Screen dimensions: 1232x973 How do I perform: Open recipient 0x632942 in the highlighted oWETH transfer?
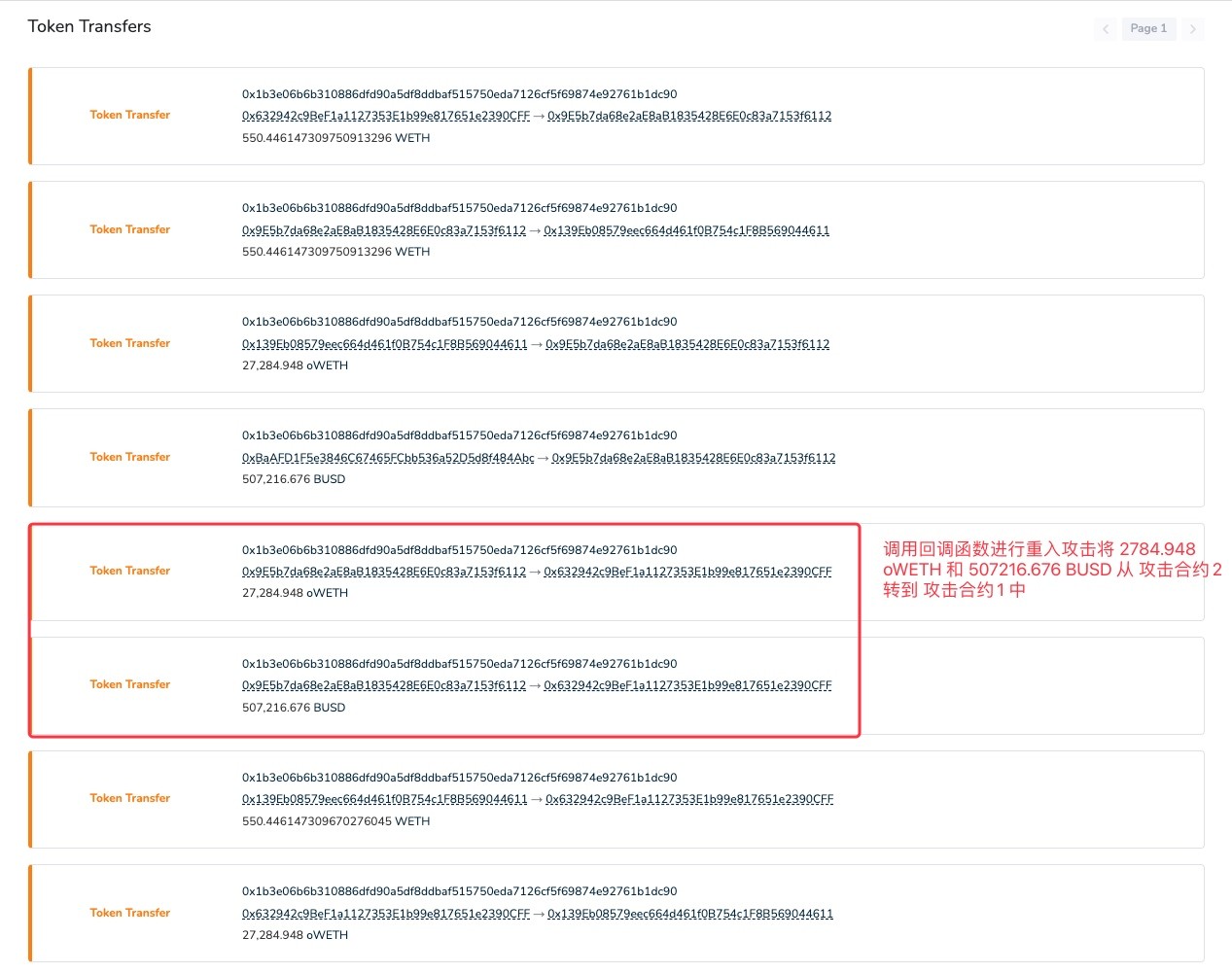pos(687,572)
